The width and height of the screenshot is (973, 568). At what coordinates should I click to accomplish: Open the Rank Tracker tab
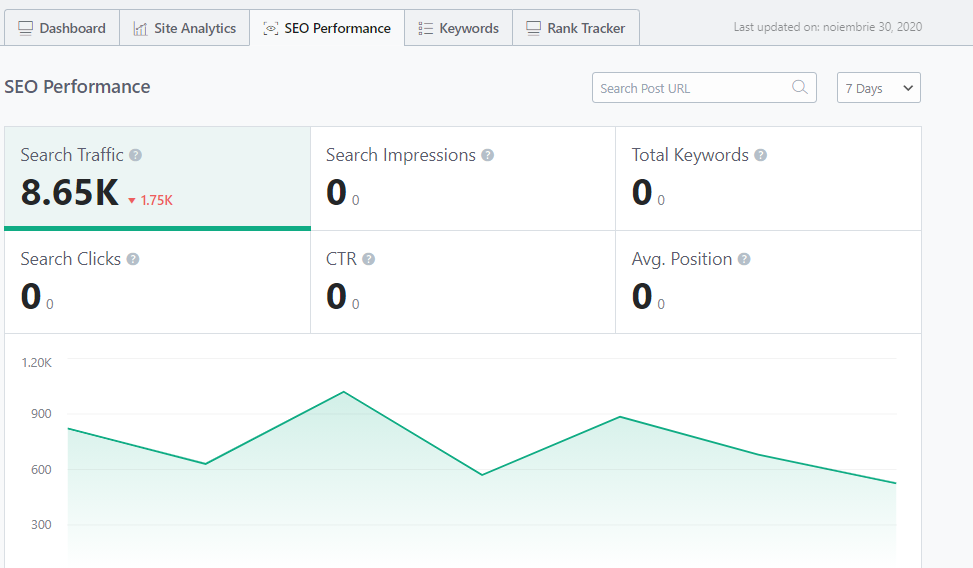[x=575, y=28]
